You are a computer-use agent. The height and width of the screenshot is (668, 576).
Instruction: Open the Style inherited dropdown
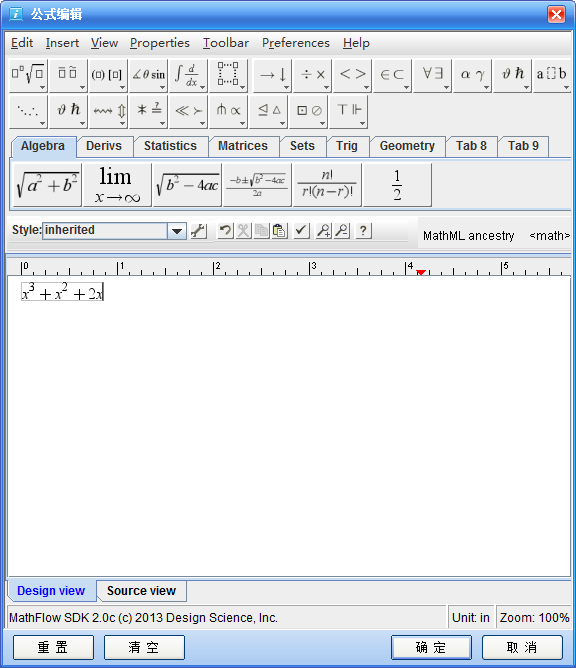(x=177, y=231)
